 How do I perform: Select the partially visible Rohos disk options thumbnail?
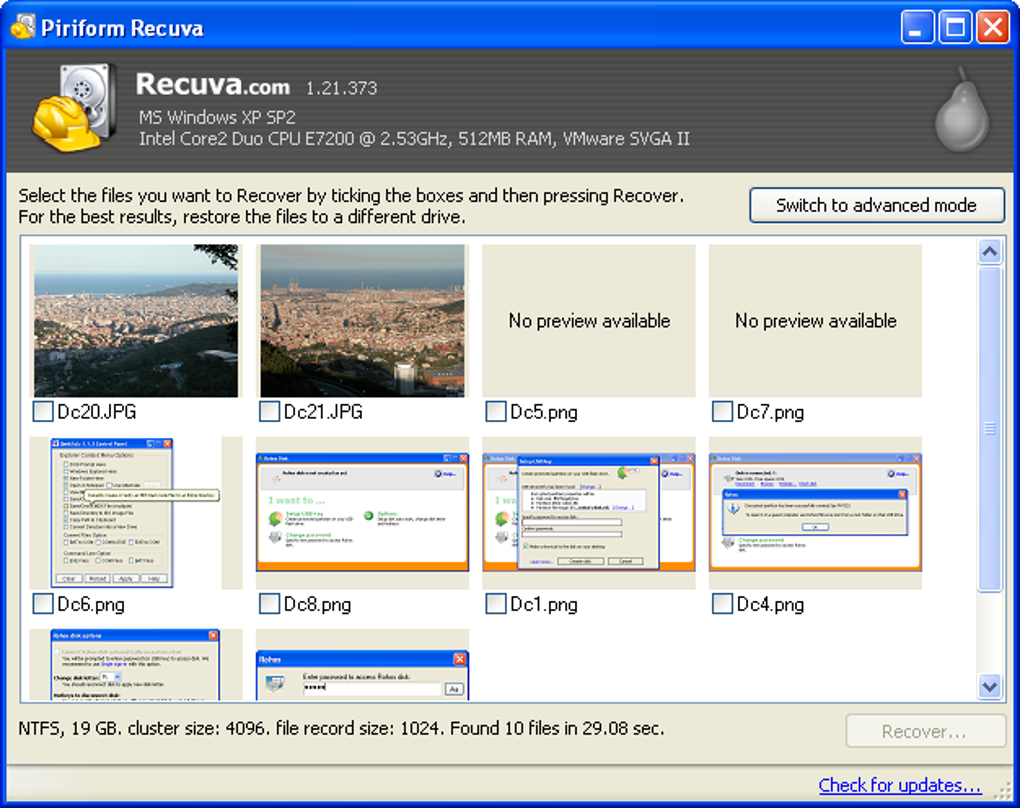136,665
